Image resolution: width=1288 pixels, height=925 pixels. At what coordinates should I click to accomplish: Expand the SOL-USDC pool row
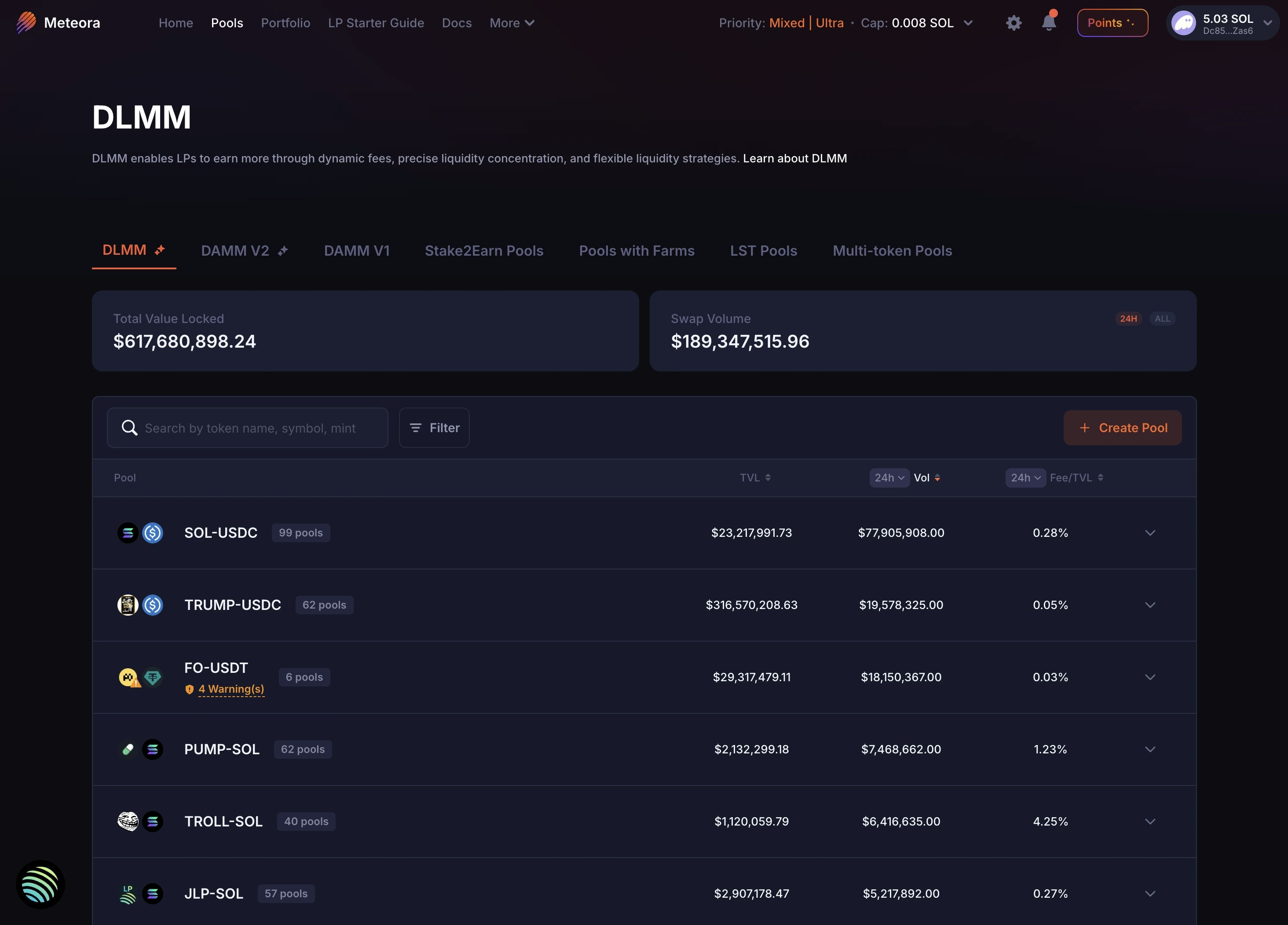(x=1150, y=533)
